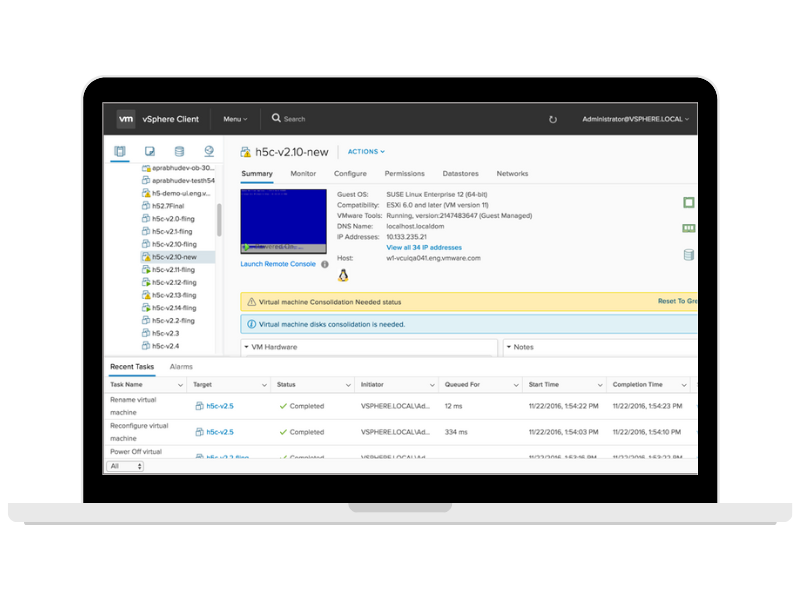Viewport: 800px width, 600px height.
Task: Click View all 34 IP addresses link
Action: tap(424, 247)
